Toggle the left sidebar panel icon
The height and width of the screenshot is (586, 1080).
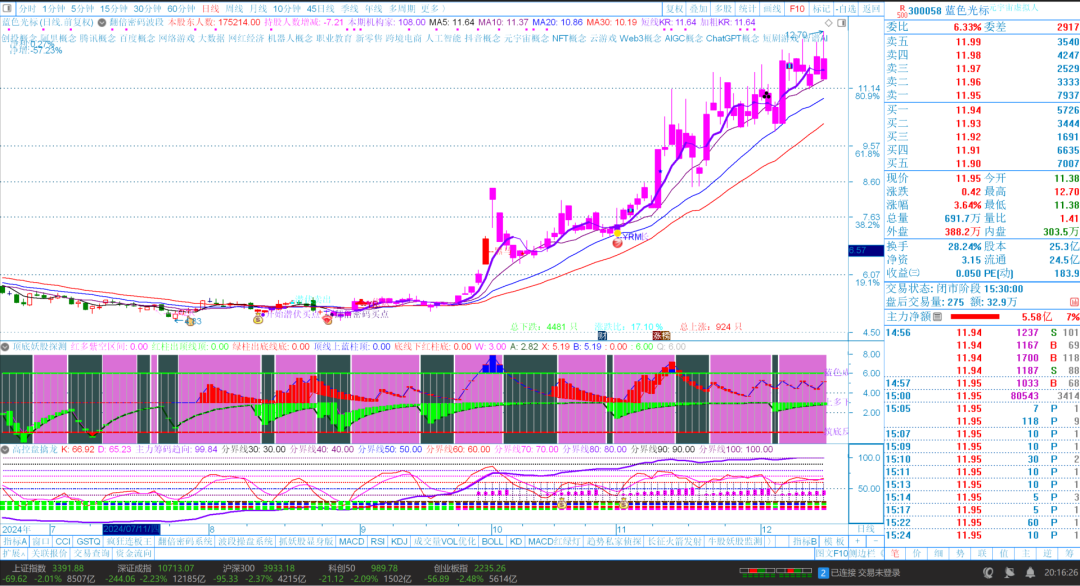(7, 9)
